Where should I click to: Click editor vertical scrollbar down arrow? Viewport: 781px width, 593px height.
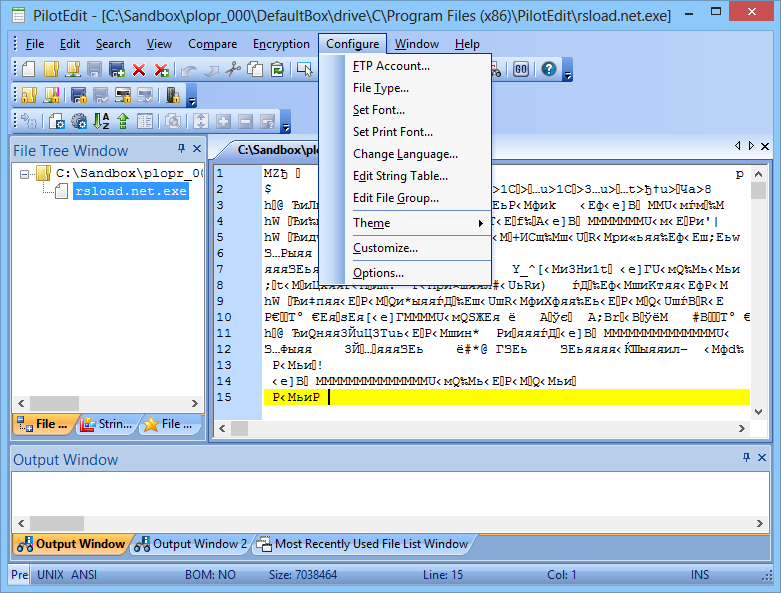click(x=759, y=411)
